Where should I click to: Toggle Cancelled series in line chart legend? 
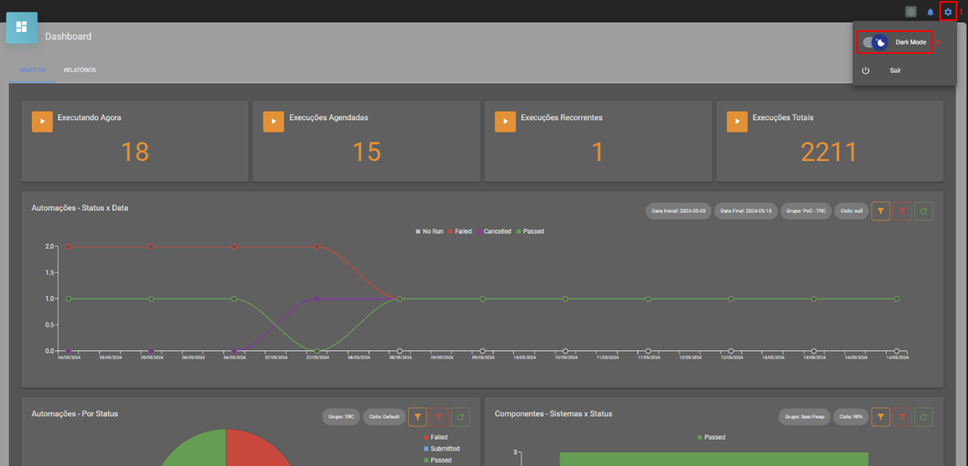click(493, 231)
